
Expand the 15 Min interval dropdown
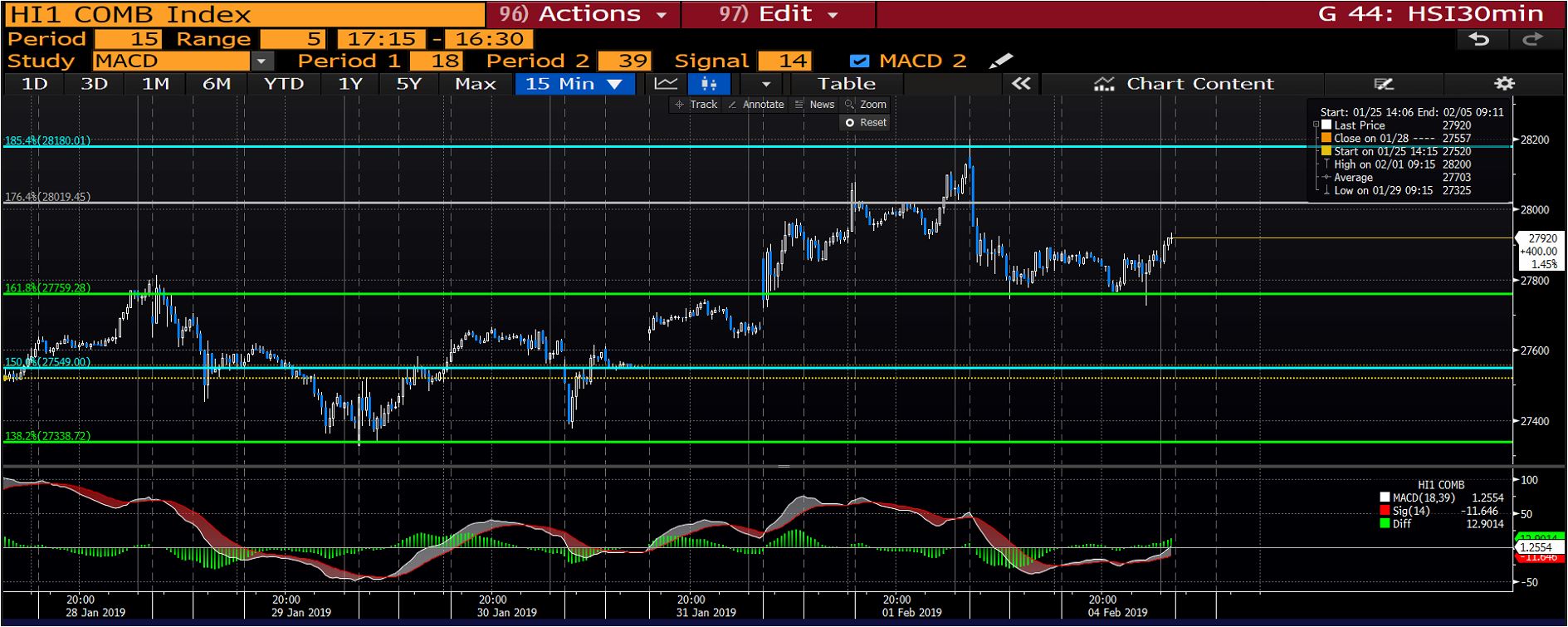click(x=615, y=84)
